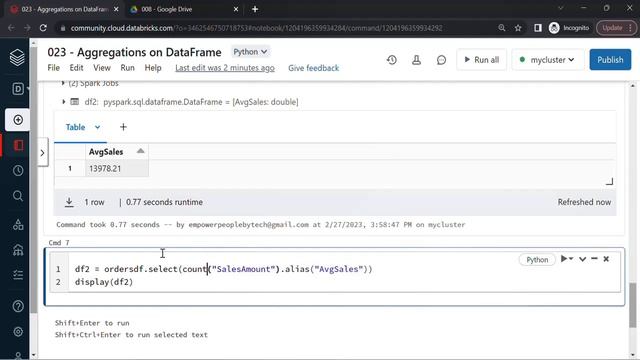The height and width of the screenshot is (360, 640).
Task: Sort the AvgSales column with arrow
Action: [x=140, y=151]
